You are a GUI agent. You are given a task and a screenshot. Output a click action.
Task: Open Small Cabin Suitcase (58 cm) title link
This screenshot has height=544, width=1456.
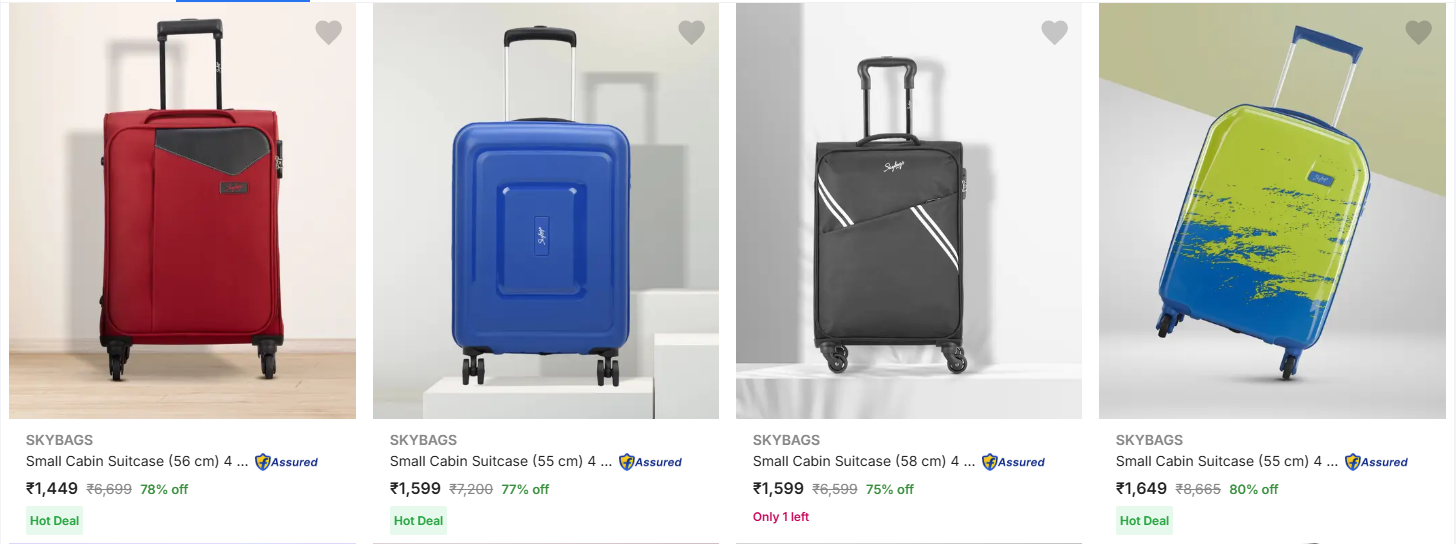click(863, 461)
